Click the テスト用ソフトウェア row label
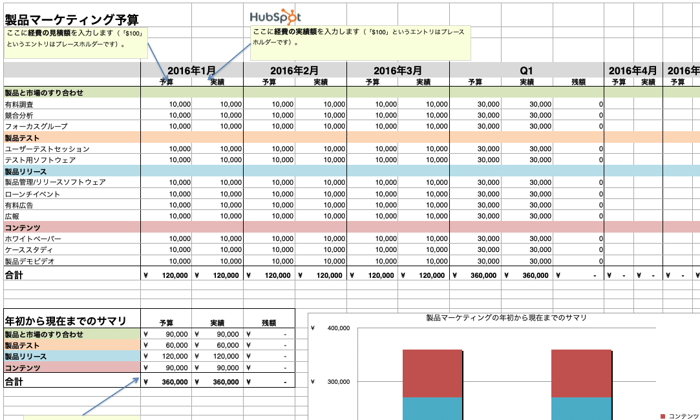 coord(40,160)
